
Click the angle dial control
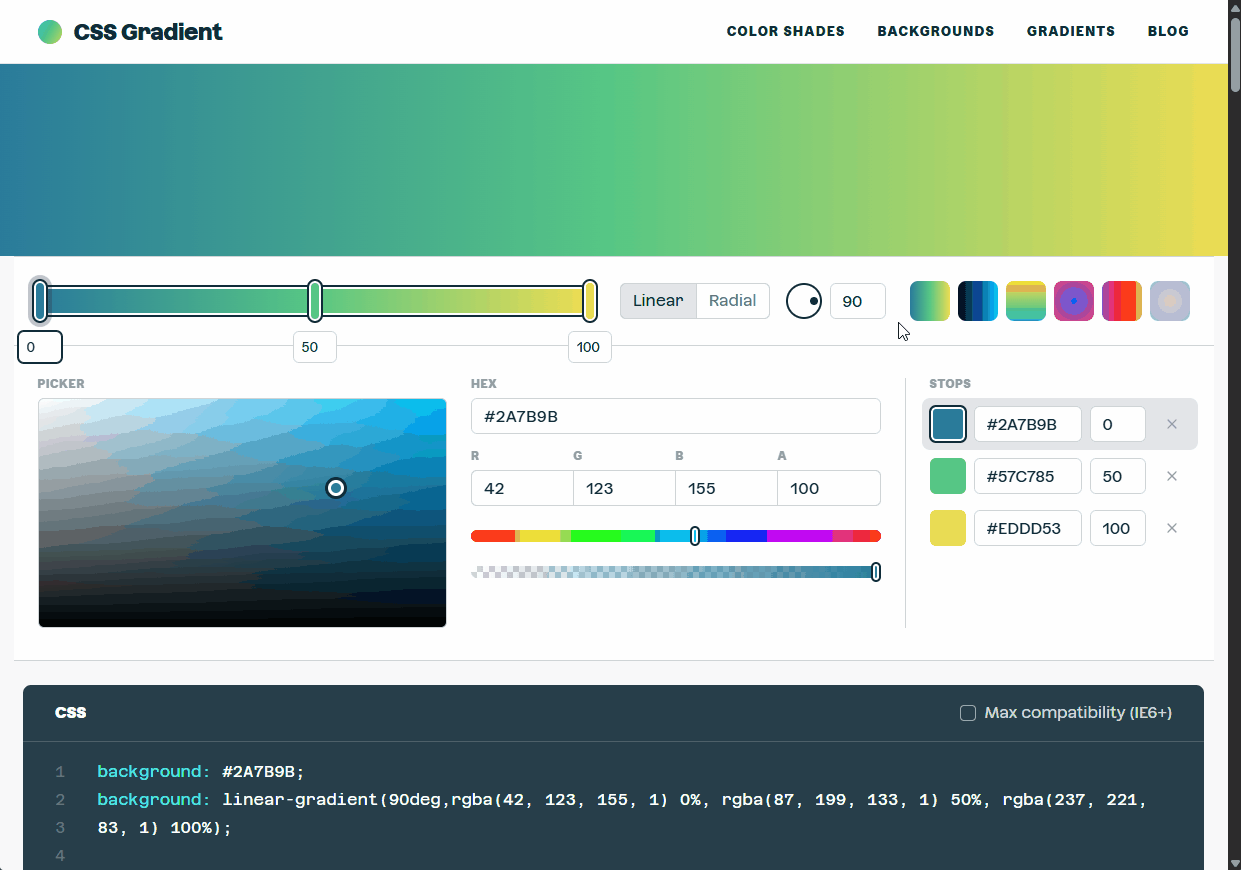pos(804,301)
